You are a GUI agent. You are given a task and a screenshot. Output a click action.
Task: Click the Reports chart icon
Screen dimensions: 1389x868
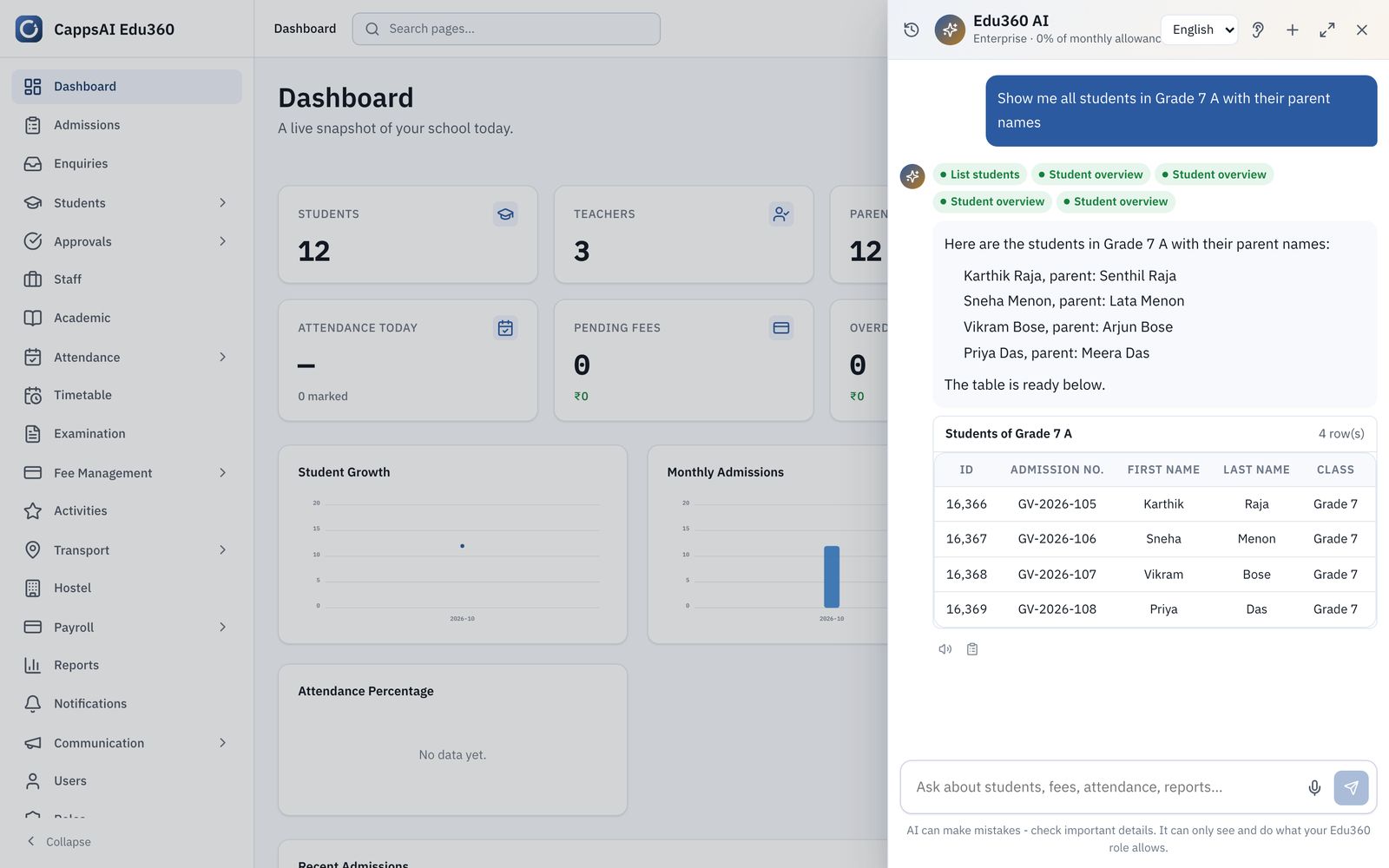coord(33,666)
